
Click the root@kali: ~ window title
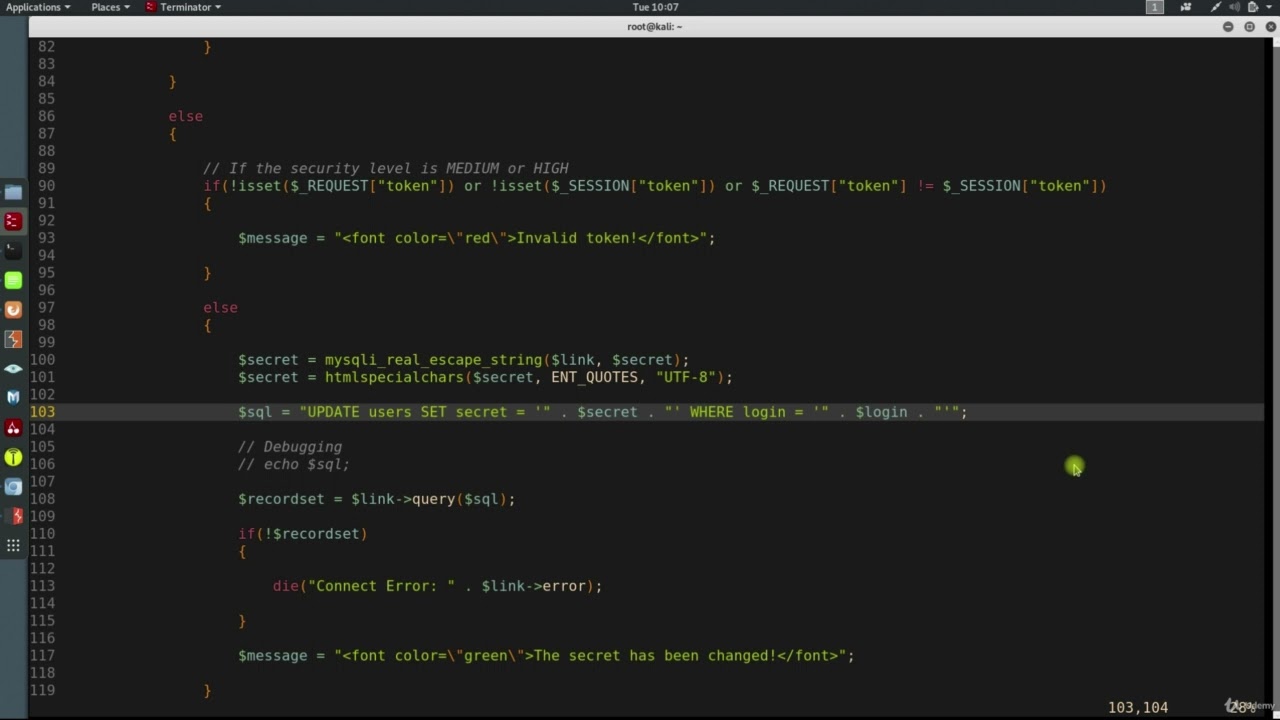pyautogui.click(x=655, y=27)
